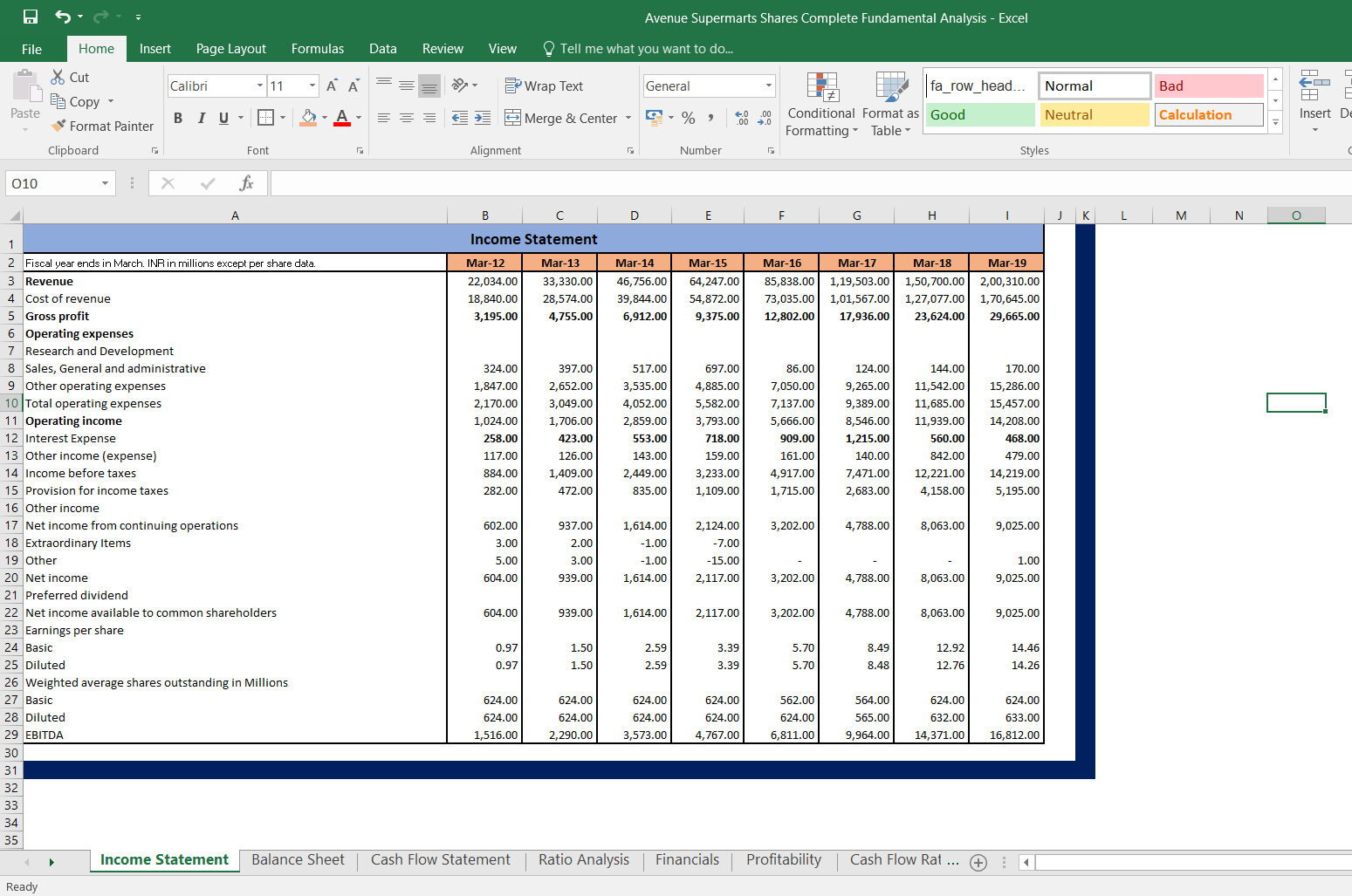Click the Fill Color bucket icon

click(x=308, y=117)
